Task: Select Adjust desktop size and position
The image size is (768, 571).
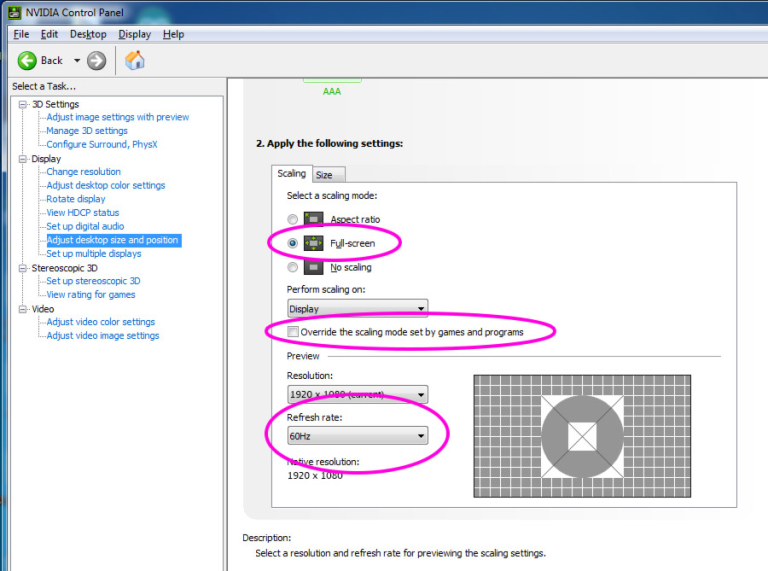Action: tap(113, 240)
